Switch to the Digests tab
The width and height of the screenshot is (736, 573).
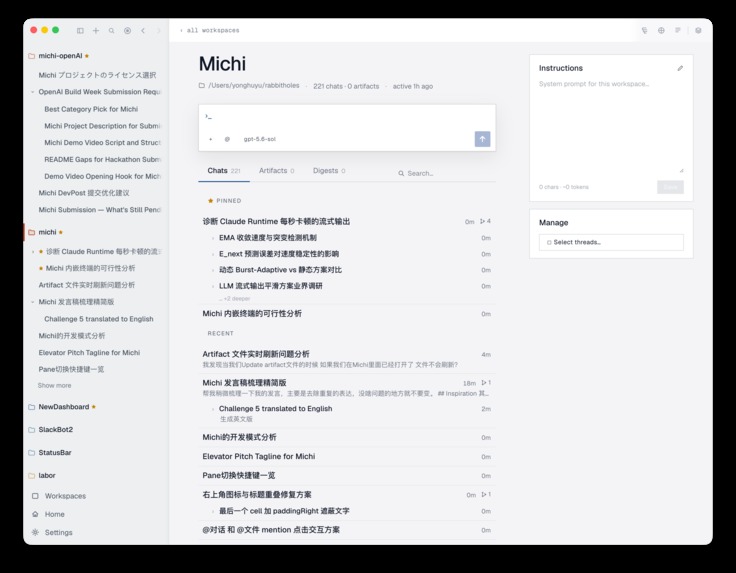(329, 171)
